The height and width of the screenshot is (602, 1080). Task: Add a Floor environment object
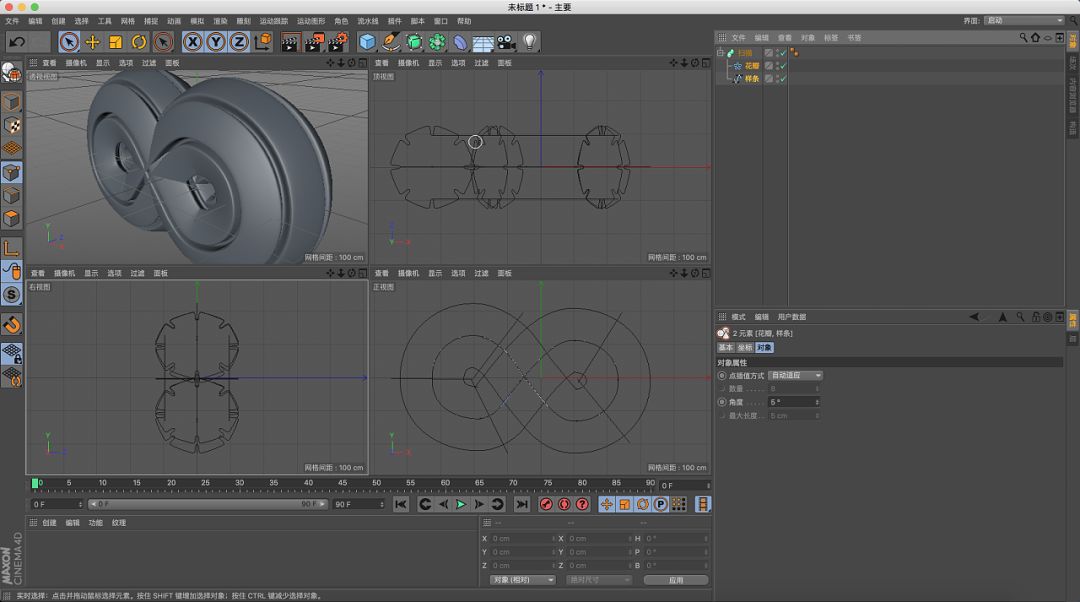pos(484,42)
